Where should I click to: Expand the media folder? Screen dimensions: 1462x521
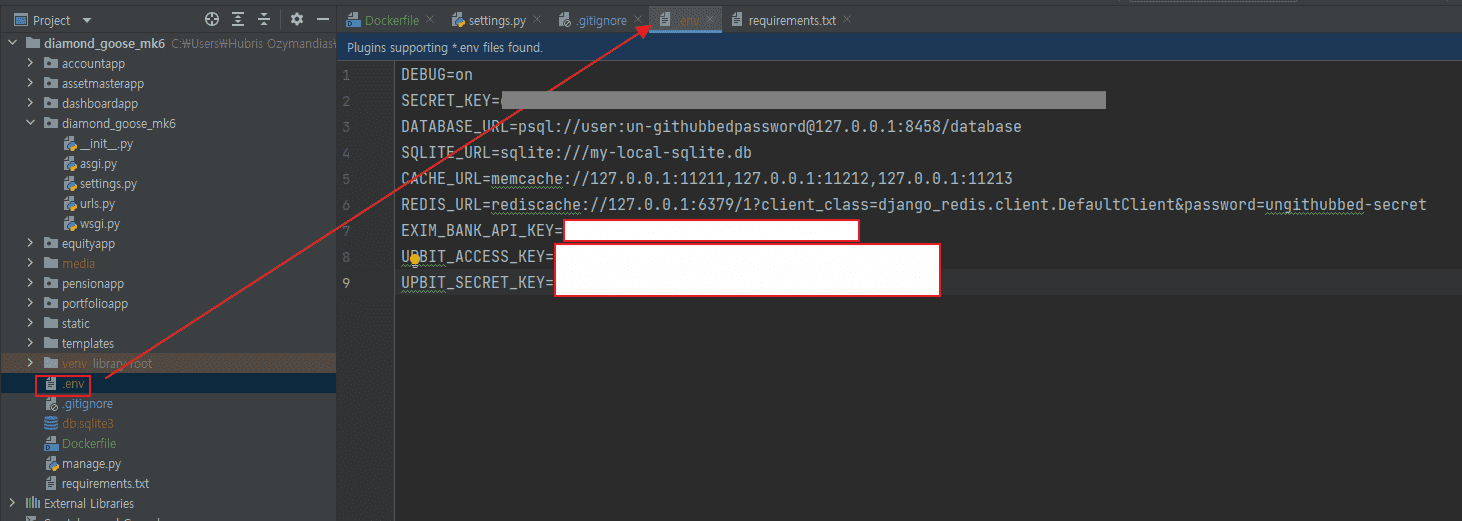(30, 263)
